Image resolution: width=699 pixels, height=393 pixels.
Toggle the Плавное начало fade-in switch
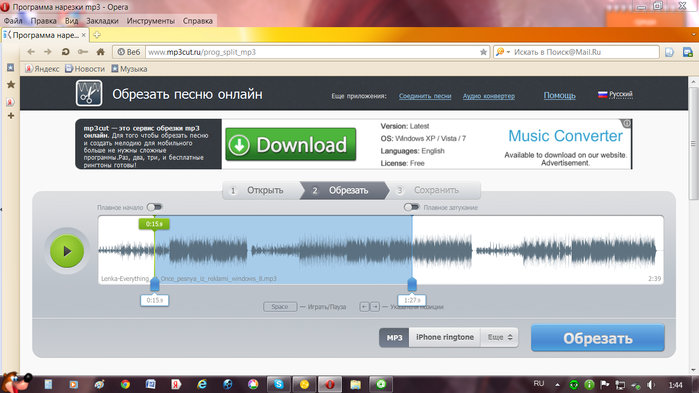click(x=155, y=207)
